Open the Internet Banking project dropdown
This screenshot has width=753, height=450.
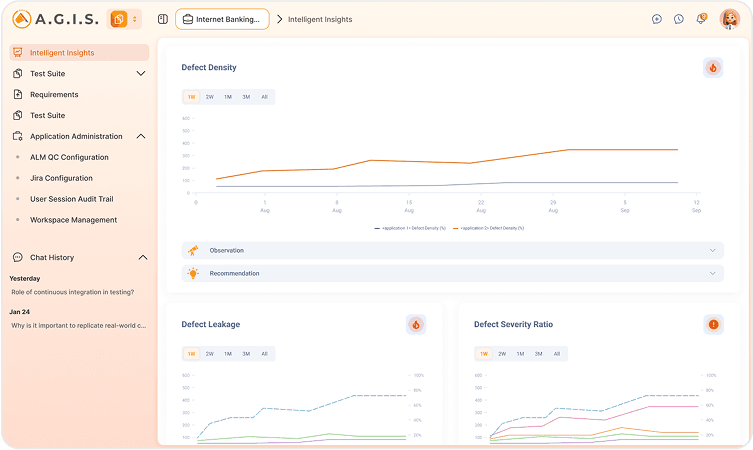(220, 19)
